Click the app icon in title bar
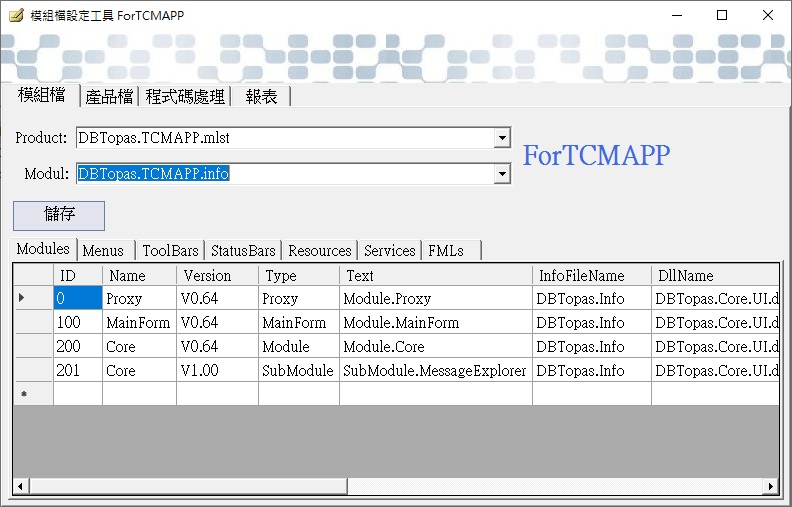This screenshot has width=792, height=507. tap(16, 15)
